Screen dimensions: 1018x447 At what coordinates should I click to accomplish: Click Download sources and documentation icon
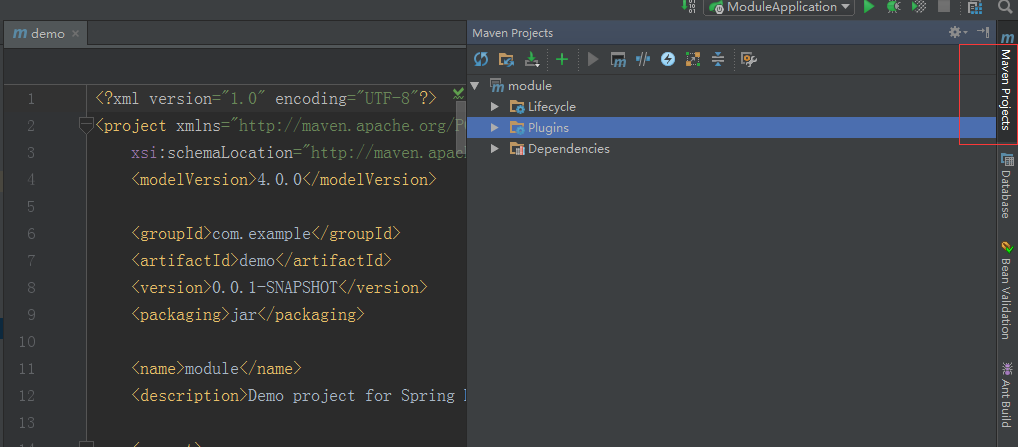pyautogui.click(x=532, y=60)
